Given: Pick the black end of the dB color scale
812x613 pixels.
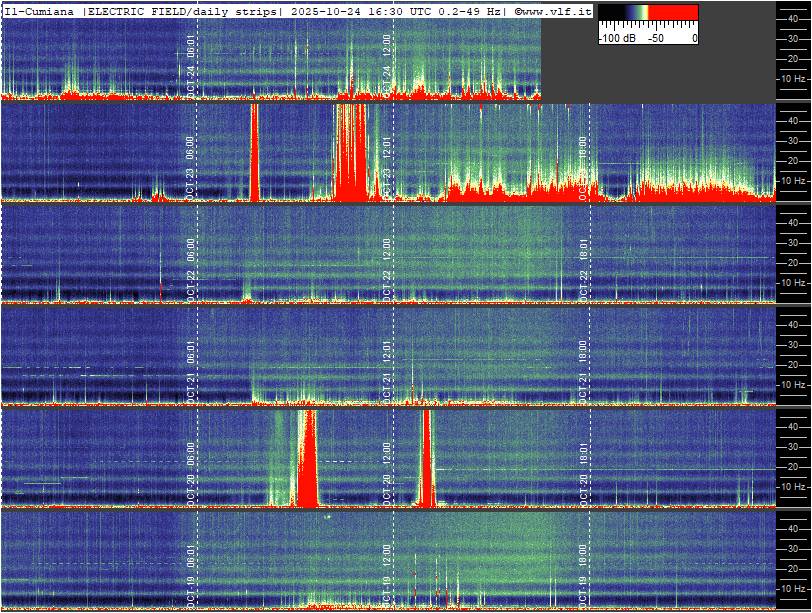Looking at the screenshot, I should click(606, 13).
